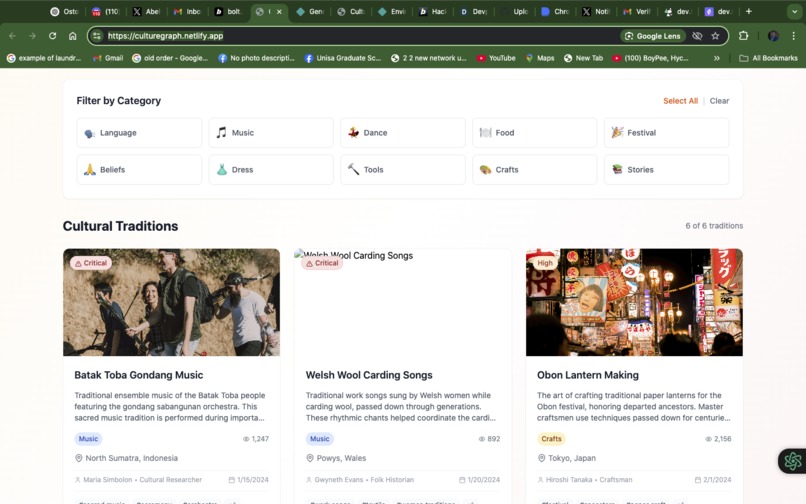Open the Gmail bookmark
Image resolution: width=806 pixels, height=504 pixels.
point(108,58)
